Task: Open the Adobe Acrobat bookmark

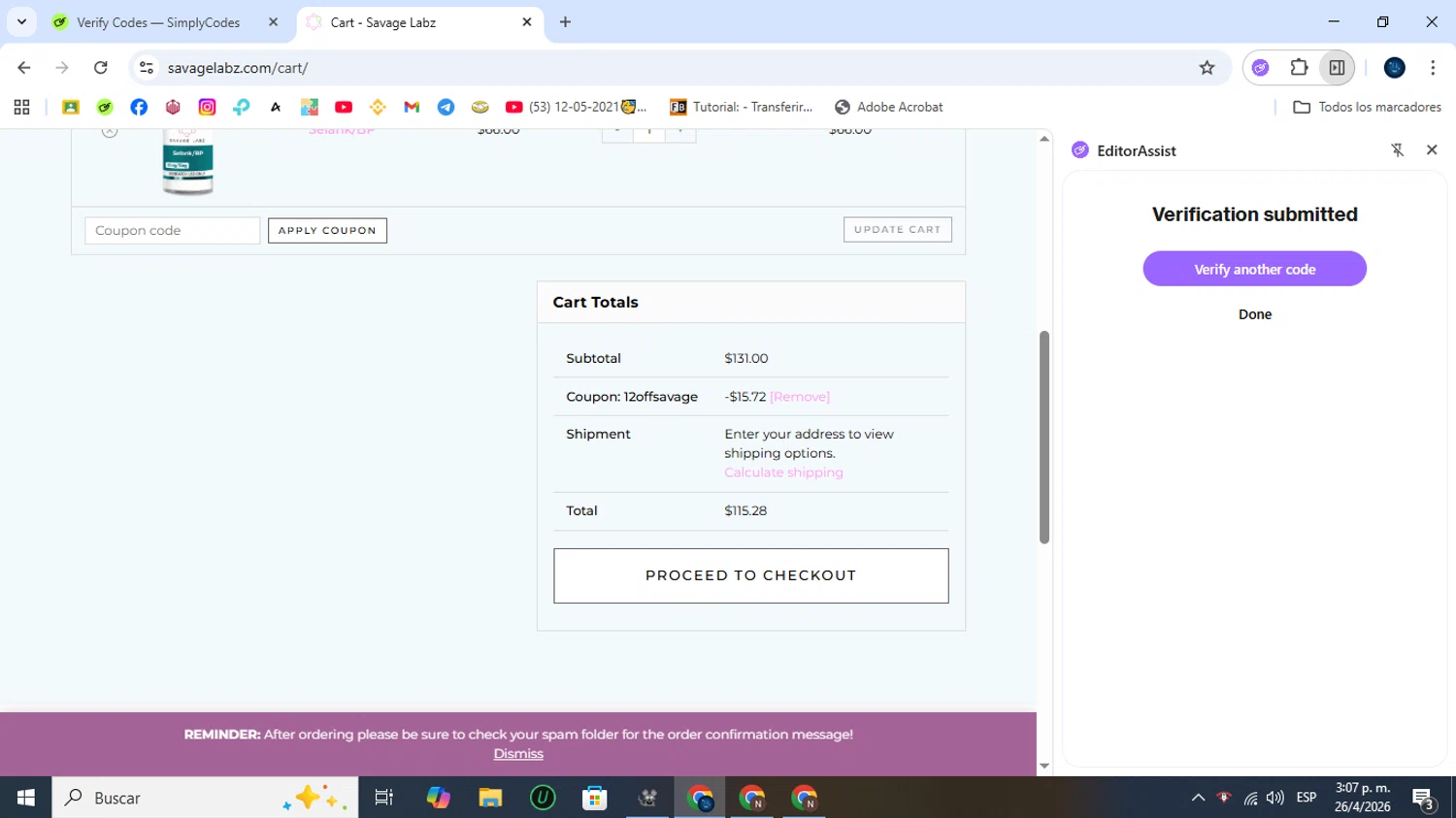Action: point(889,107)
